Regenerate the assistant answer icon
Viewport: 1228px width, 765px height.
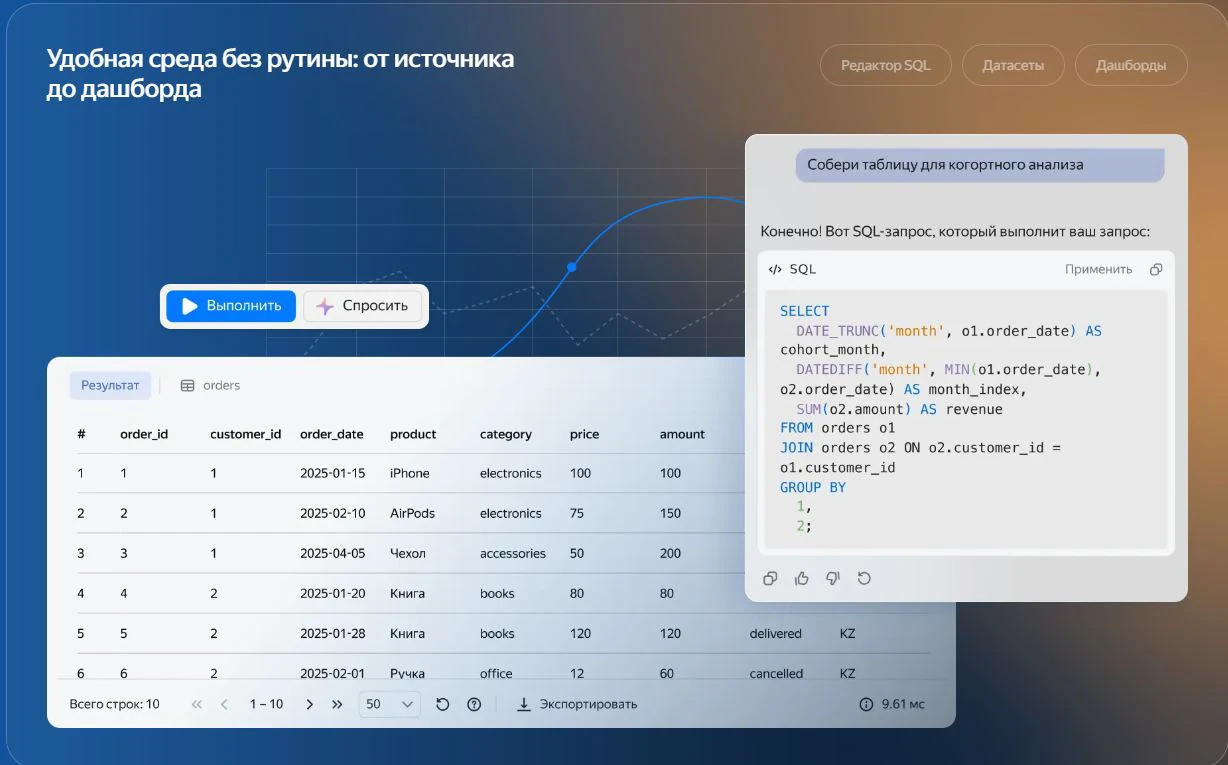pos(865,578)
